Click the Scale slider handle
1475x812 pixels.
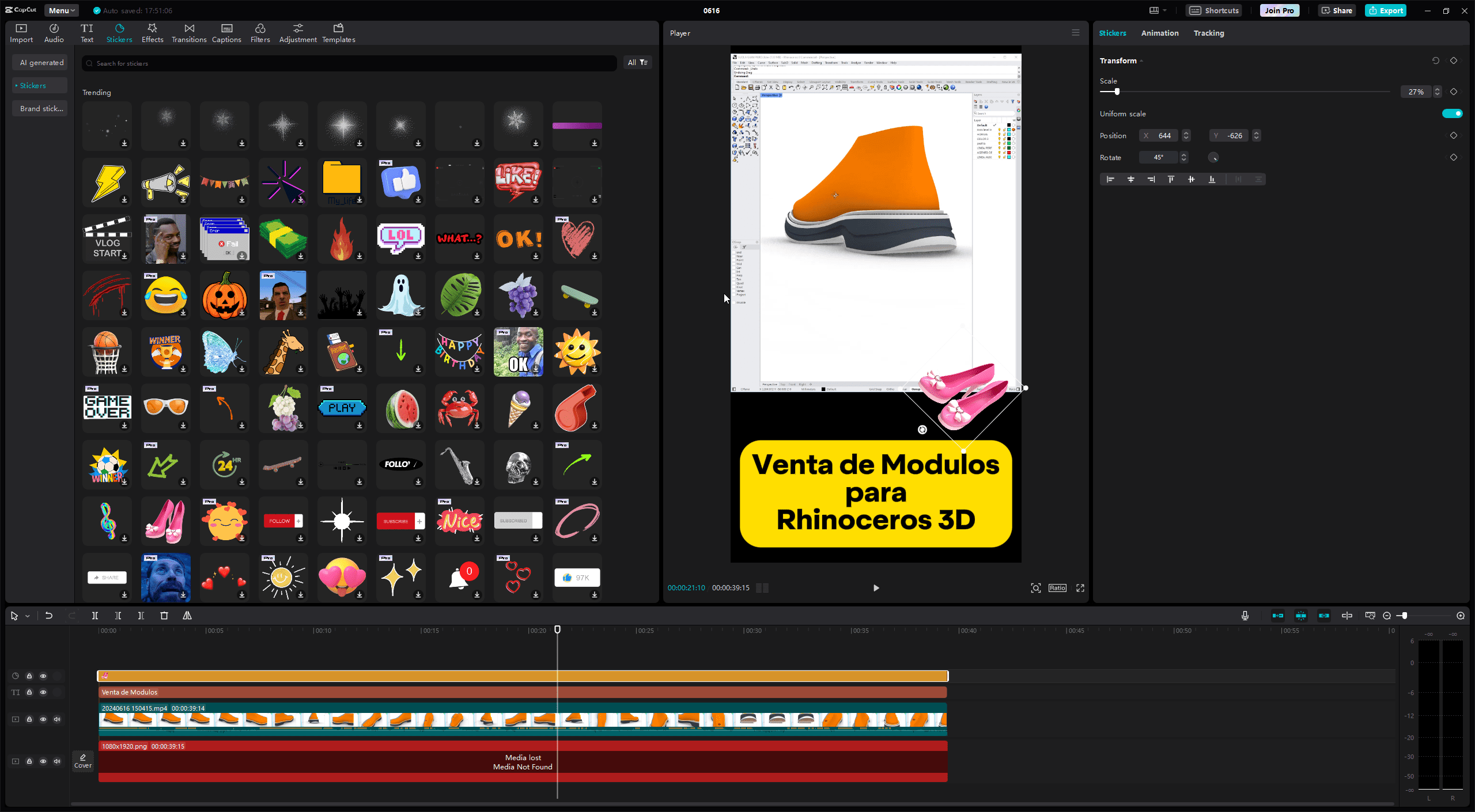pyautogui.click(x=1117, y=92)
